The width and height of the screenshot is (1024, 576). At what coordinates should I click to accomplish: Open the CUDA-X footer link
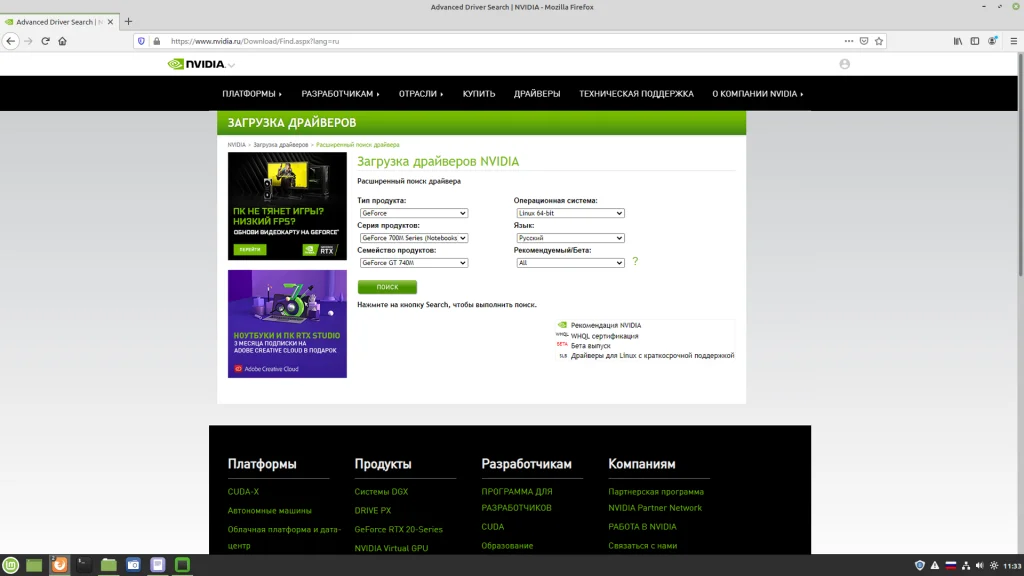[243, 492]
